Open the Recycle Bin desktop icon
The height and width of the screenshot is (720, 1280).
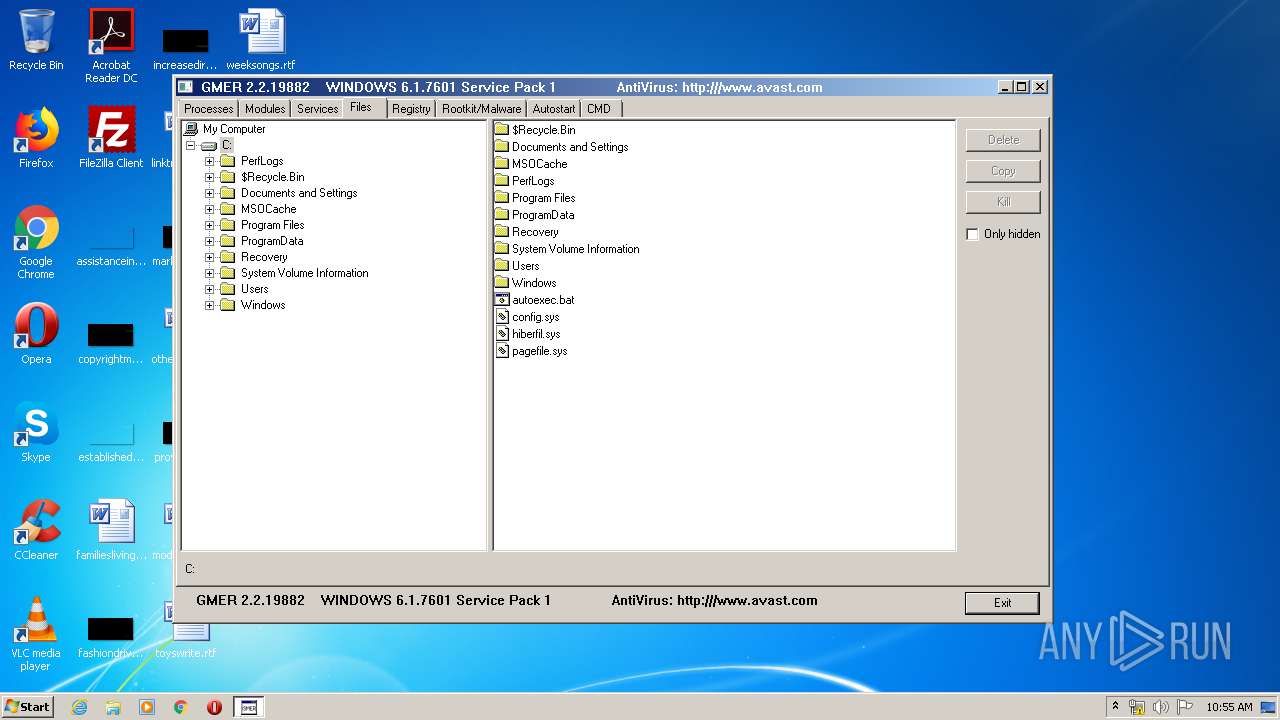point(36,40)
